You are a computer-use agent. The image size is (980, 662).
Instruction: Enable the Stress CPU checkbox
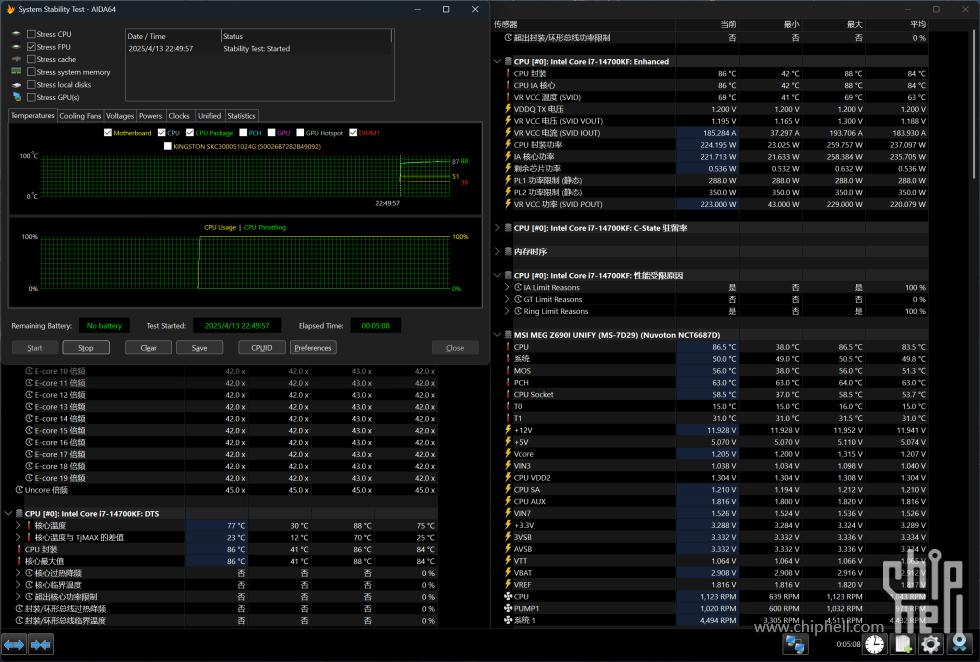31,34
